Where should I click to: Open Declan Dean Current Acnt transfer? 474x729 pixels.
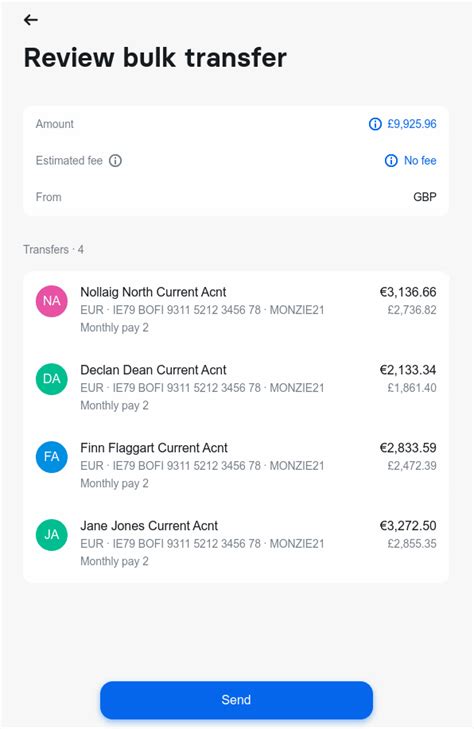click(x=236, y=387)
